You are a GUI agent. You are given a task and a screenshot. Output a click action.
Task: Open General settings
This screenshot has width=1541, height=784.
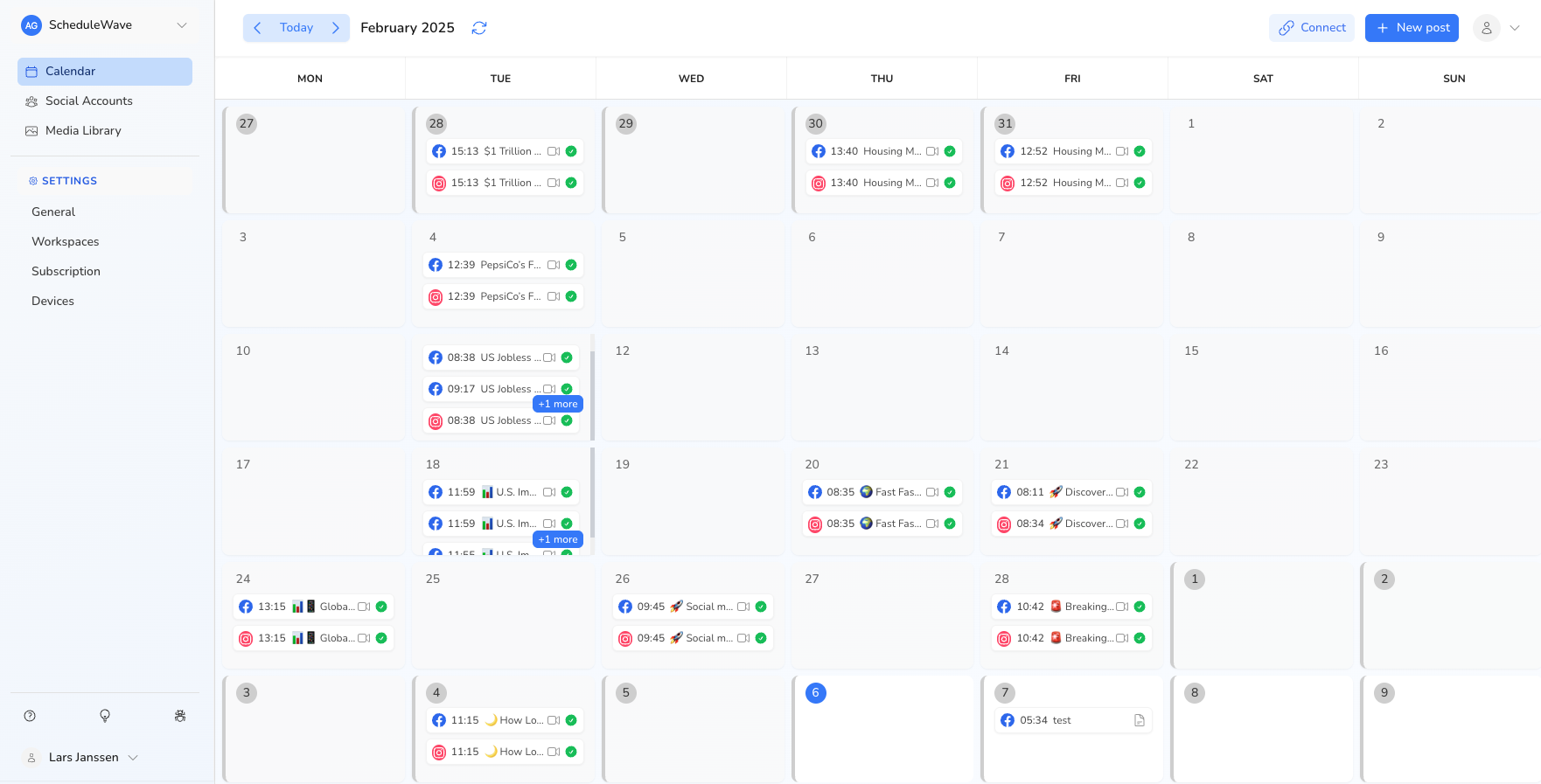pyautogui.click(x=53, y=212)
